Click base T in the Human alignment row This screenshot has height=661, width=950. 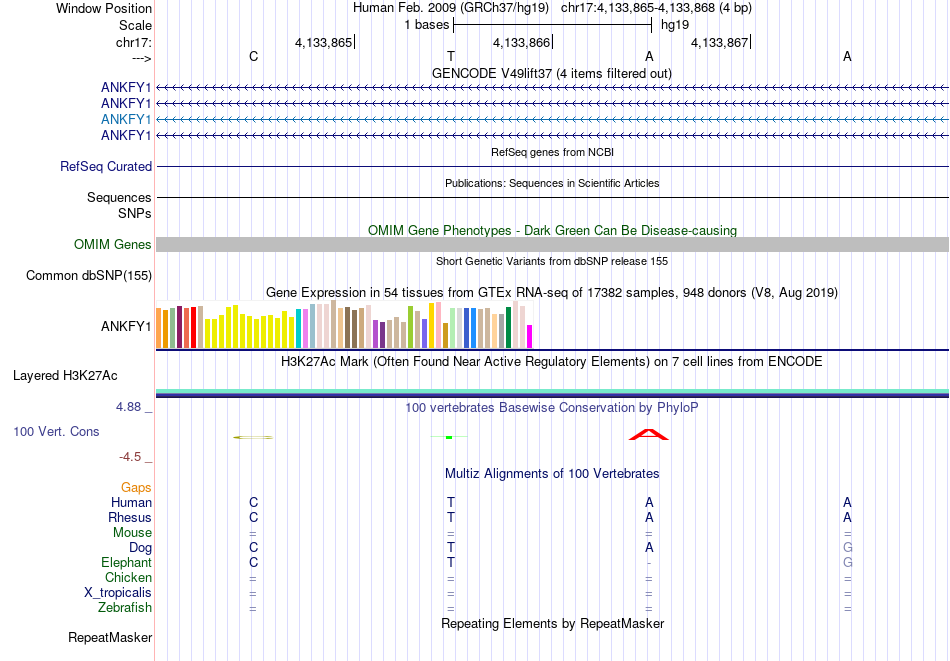pos(451,502)
